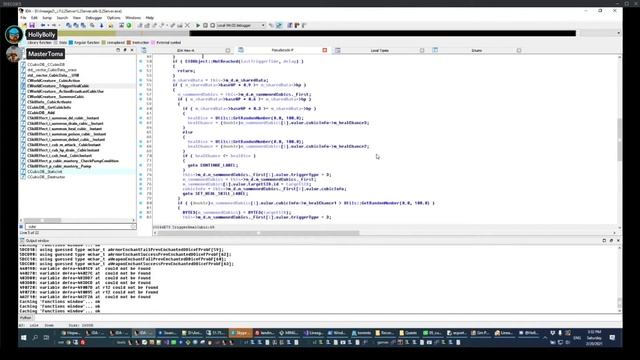The image size is (640, 360).
Task: Open the Jump menu
Action: (47, 18)
